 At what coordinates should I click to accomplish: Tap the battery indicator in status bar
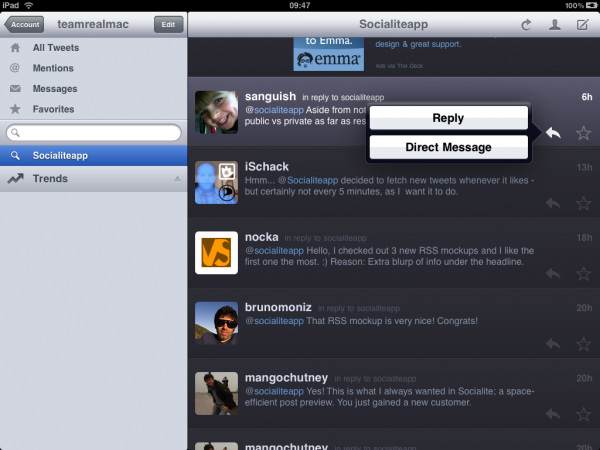click(x=591, y=5)
